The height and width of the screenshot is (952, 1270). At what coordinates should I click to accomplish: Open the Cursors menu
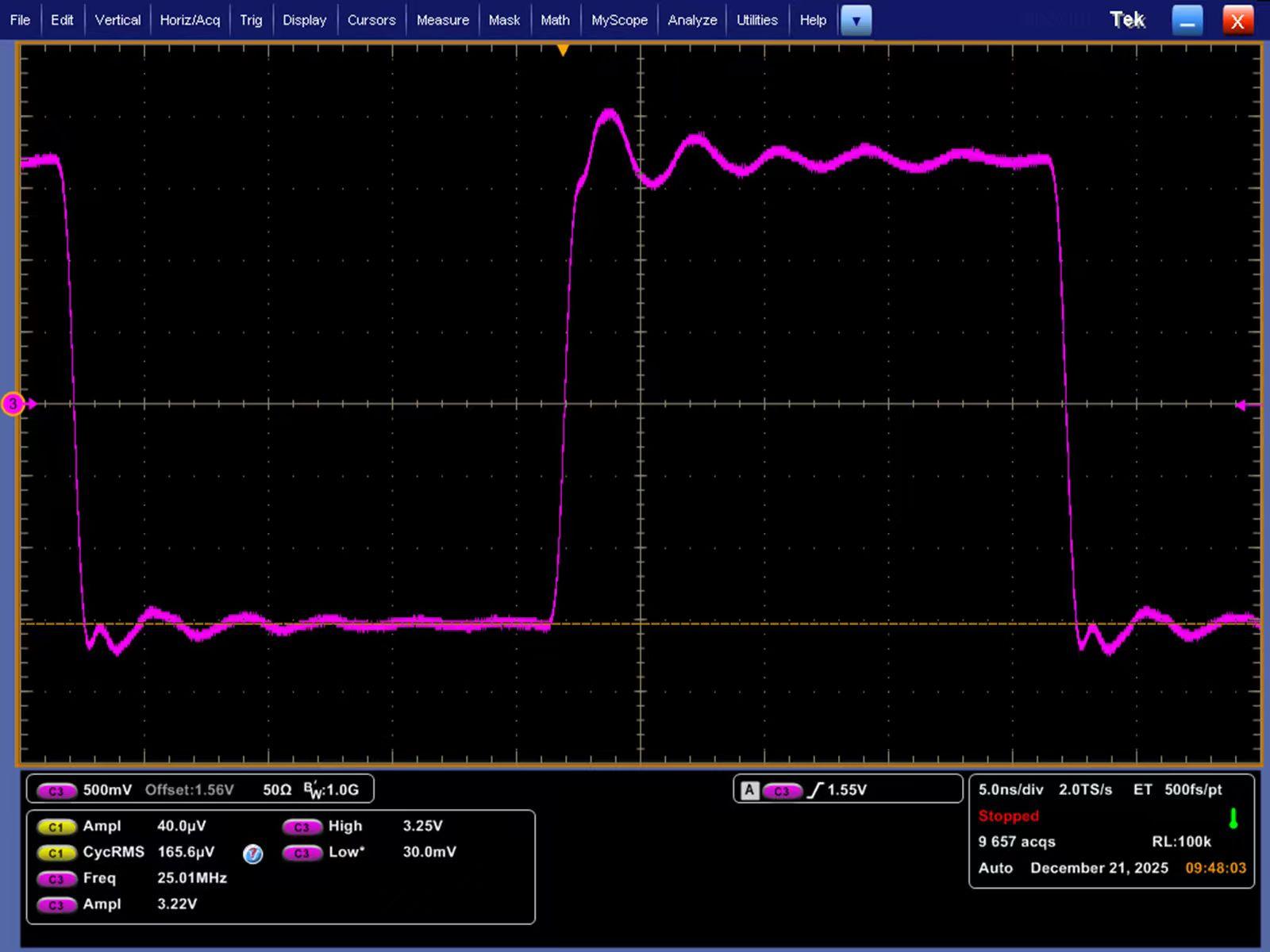(371, 20)
